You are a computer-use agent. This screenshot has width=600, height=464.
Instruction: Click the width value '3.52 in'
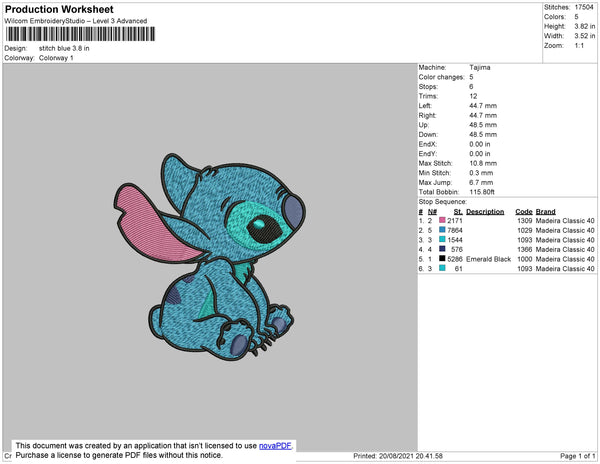point(585,36)
